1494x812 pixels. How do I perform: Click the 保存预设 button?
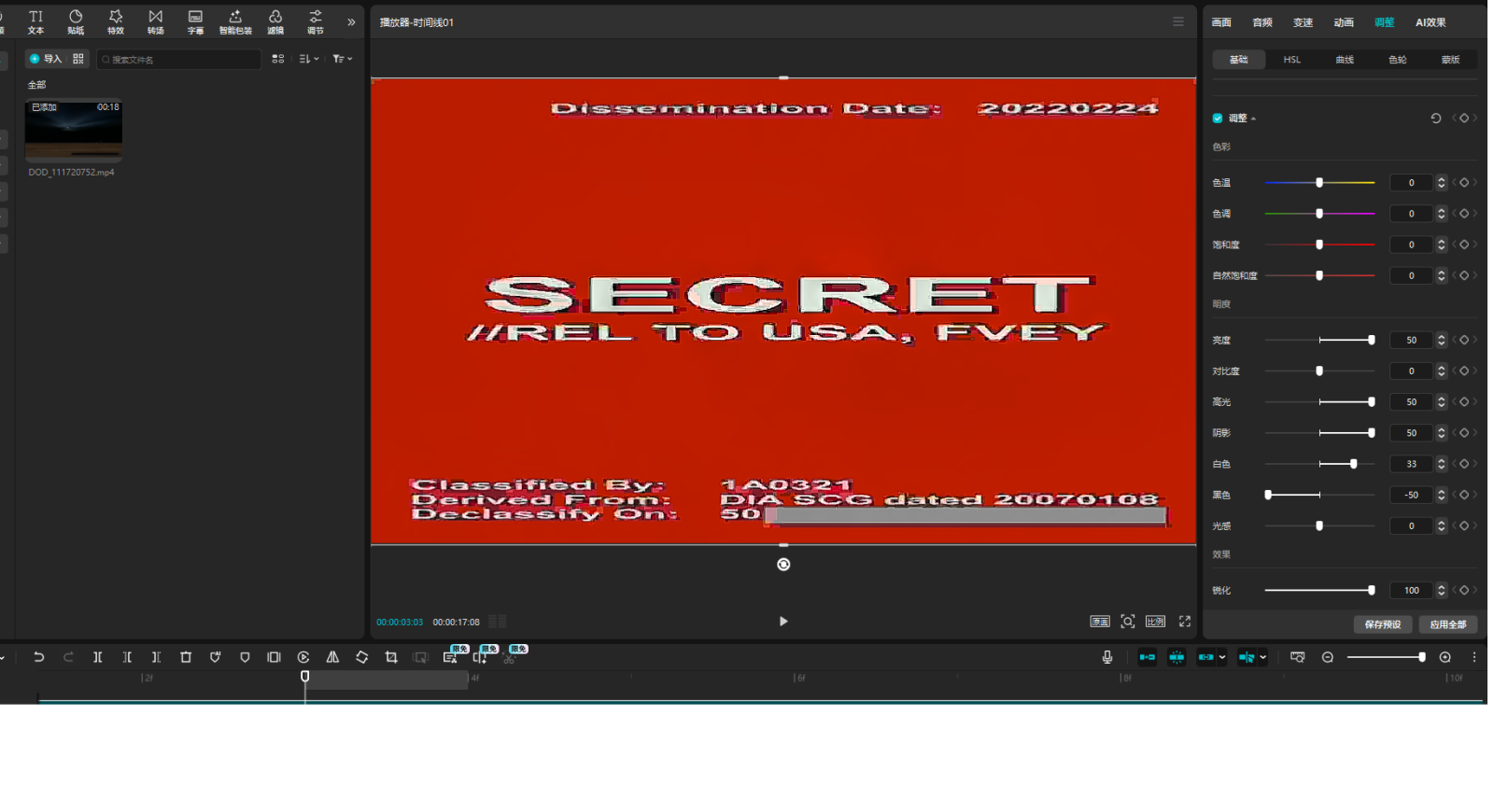pyautogui.click(x=1383, y=624)
